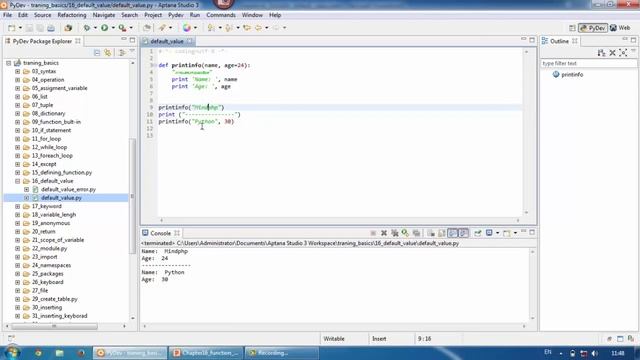Open the Recording taskbar item
The height and width of the screenshot is (360, 640).
tap(281, 353)
